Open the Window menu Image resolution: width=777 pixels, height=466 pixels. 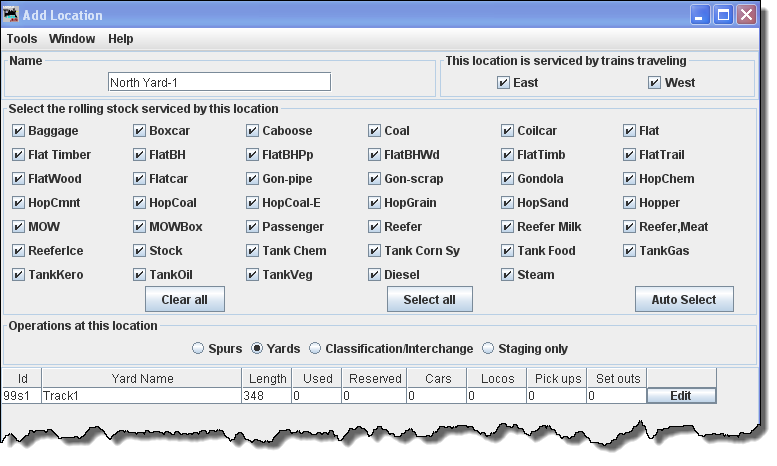coord(72,39)
